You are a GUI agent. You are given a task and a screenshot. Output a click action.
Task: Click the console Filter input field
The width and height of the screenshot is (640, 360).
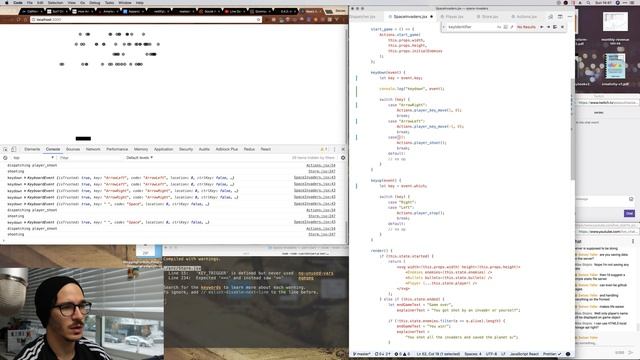90,158
